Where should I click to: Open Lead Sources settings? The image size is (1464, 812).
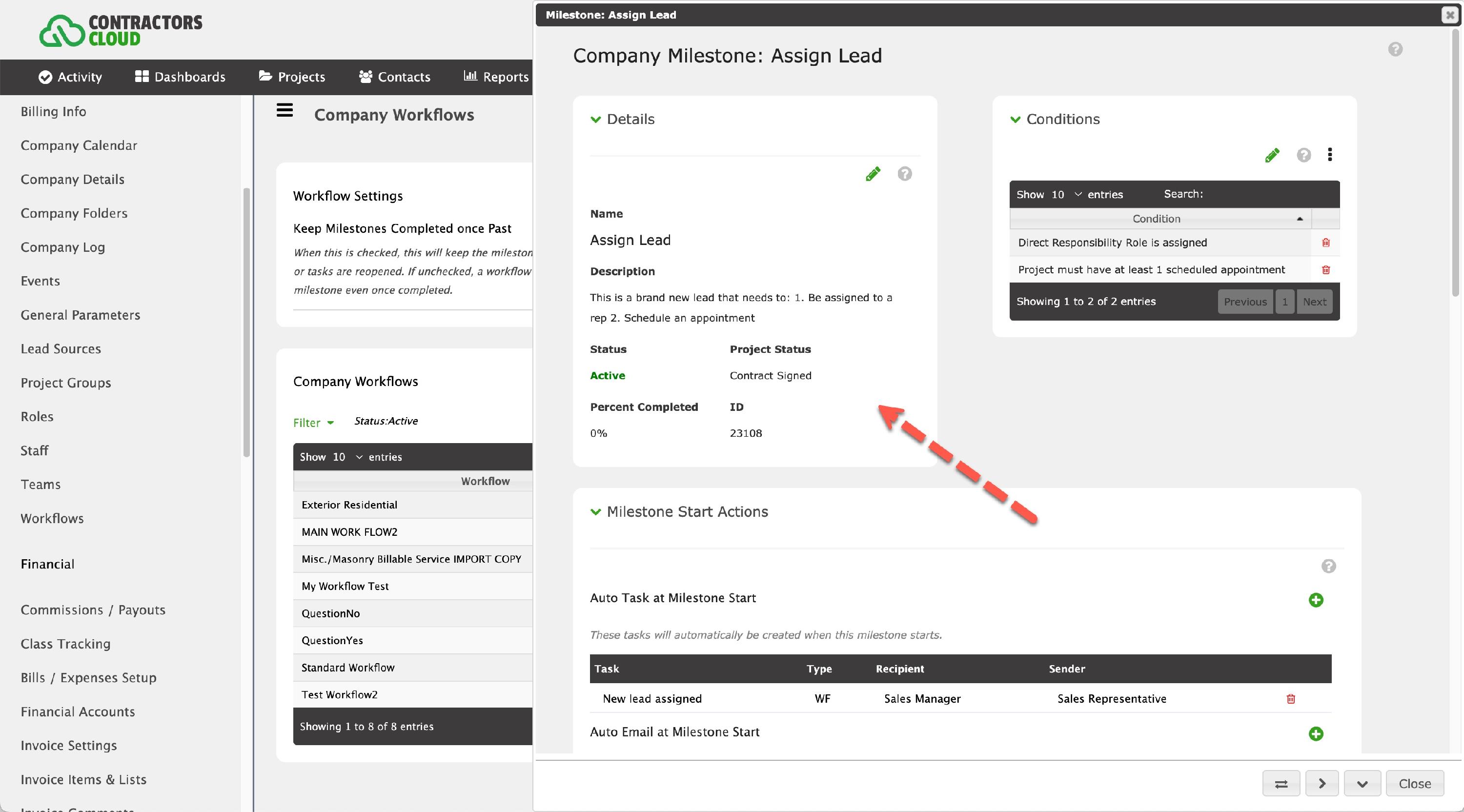pyautogui.click(x=61, y=349)
